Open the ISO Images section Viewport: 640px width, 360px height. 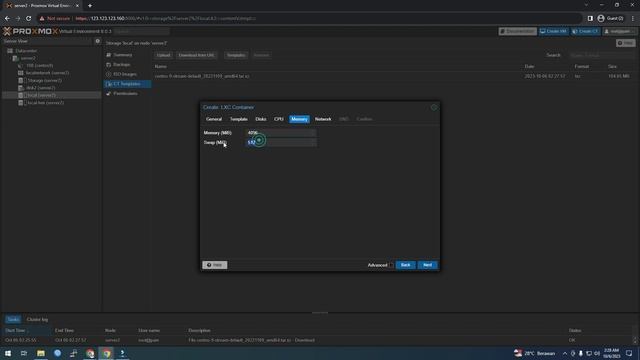pyautogui.click(x=125, y=74)
